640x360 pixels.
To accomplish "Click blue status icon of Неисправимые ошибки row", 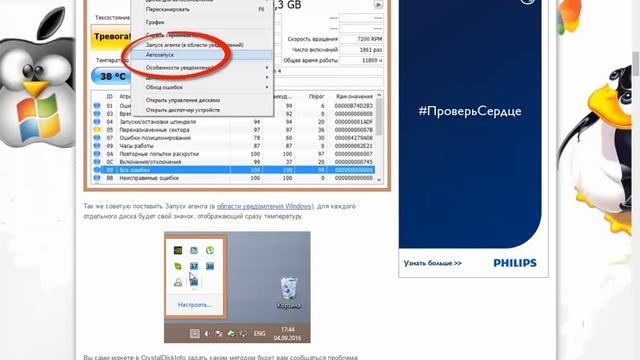I will (x=97, y=178).
